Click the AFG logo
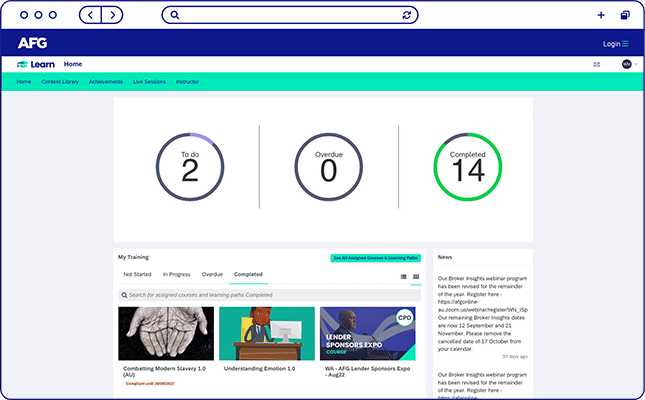Image resolution: width=645 pixels, height=400 pixels. pyautogui.click(x=32, y=43)
